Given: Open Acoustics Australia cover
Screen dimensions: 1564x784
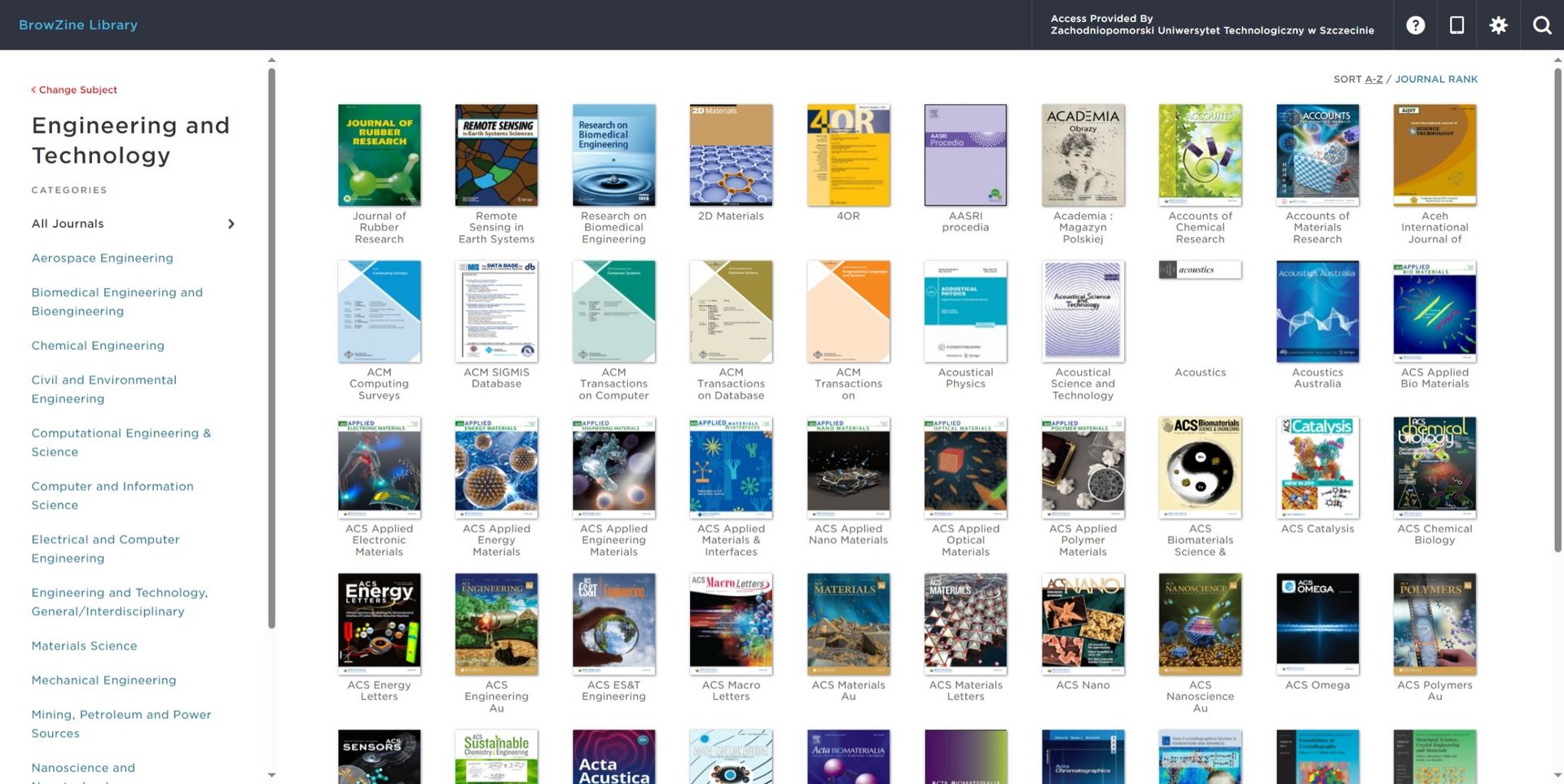Looking at the screenshot, I should coord(1318,311).
